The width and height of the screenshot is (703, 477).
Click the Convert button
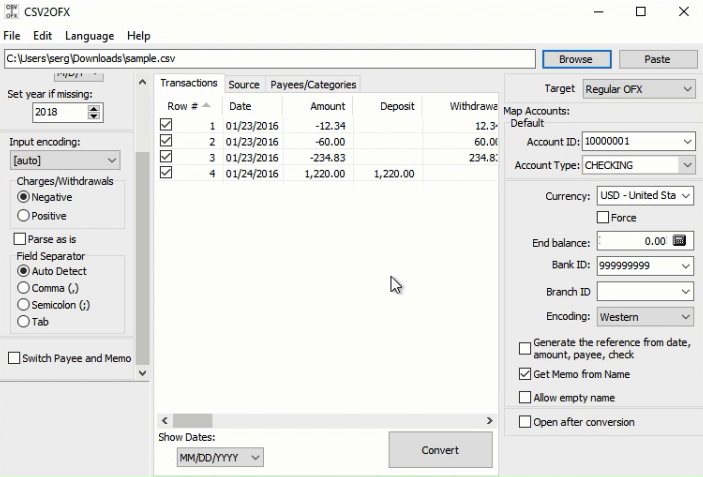point(440,450)
